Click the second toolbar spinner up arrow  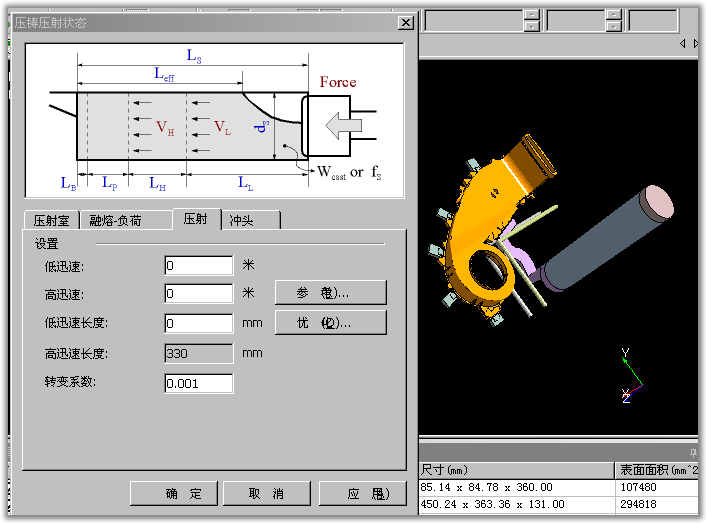coord(613,15)
